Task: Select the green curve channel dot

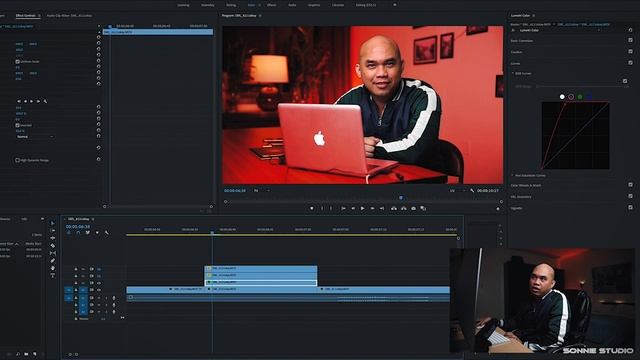Action: [x=580, y=97]
